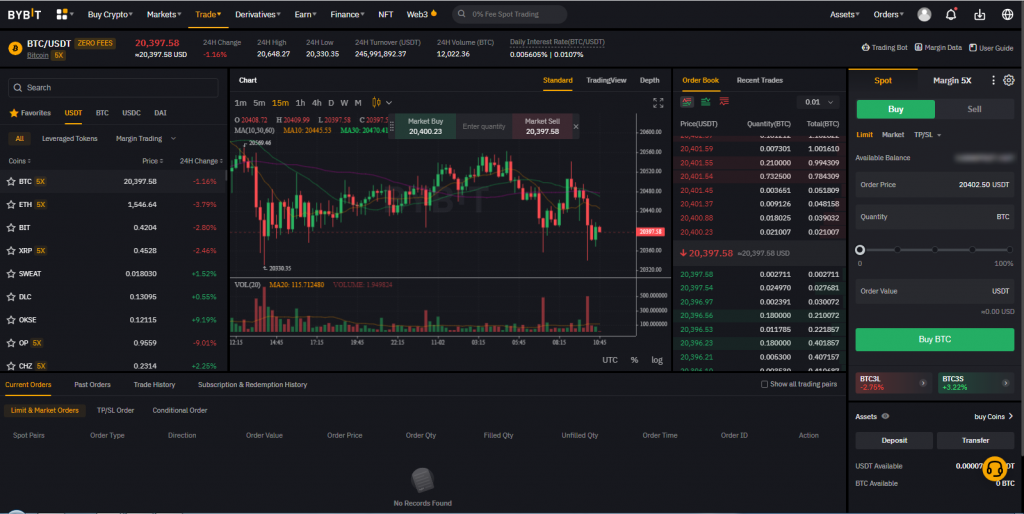Click the Bitcoin coin logo
Screen dimensions: 1024x514
[x=15, y=48]
